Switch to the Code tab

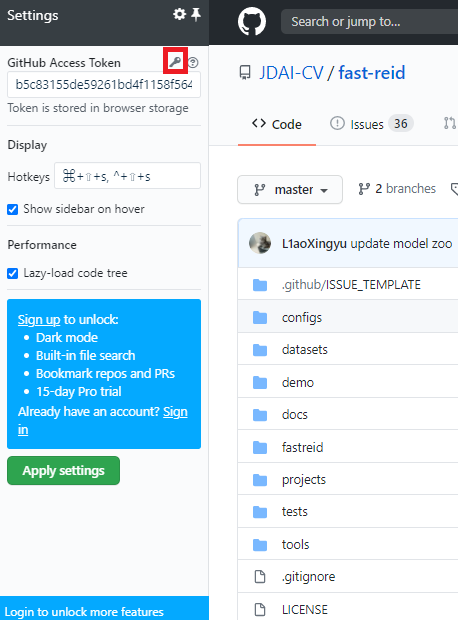pyautogui.click(x=277, y=124)
